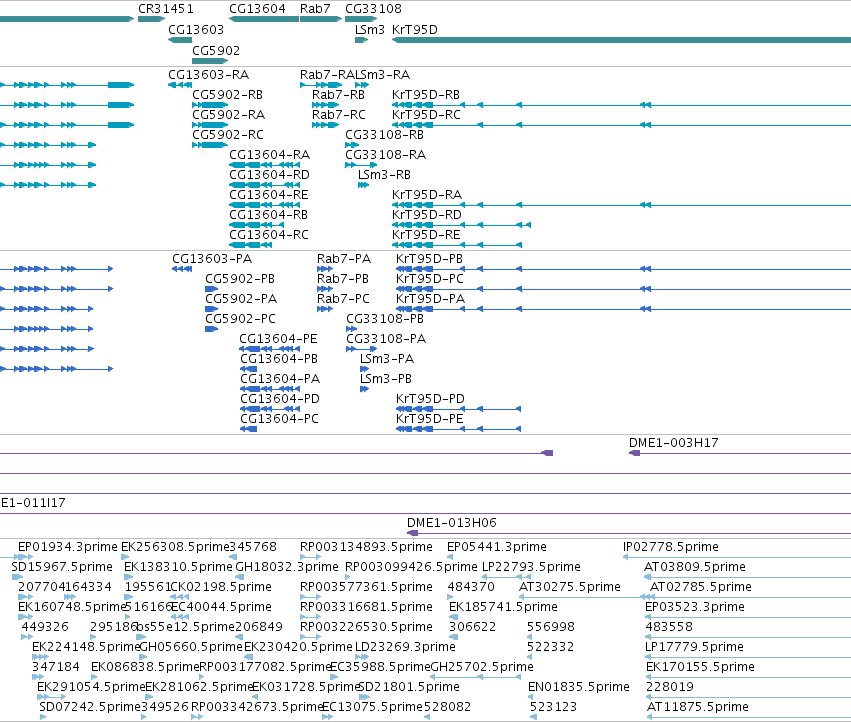Image resolution: width=851 pixels, height=722 pixels.
Task: Select transcript CG13604-RA
Action: [270, 155]
